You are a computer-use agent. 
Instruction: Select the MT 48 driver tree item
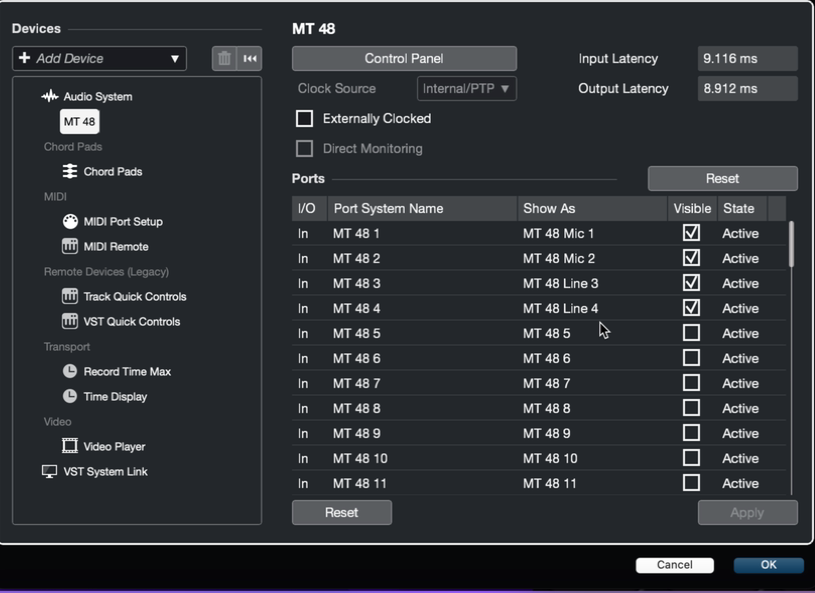[80, 122]
